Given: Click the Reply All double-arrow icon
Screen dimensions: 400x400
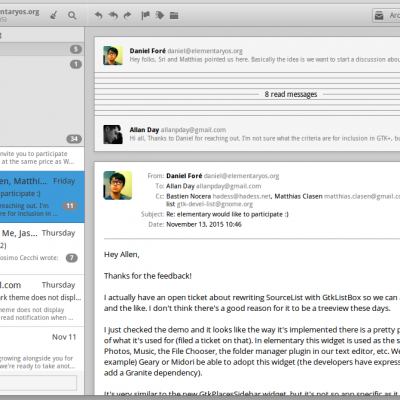Looking at the screenshot, I should (113, 15).
